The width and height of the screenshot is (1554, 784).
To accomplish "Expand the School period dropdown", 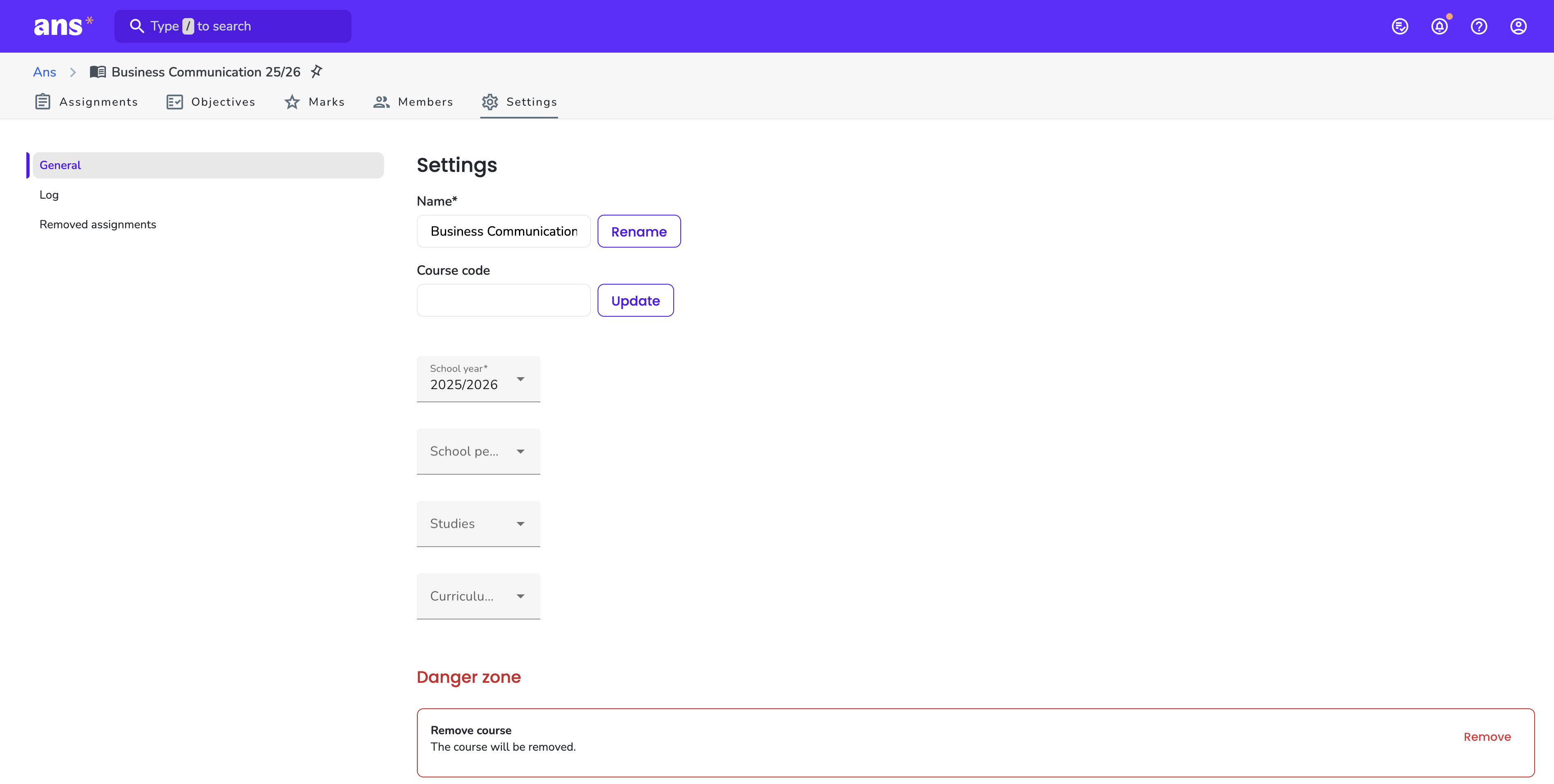I will tap(478, 451).
